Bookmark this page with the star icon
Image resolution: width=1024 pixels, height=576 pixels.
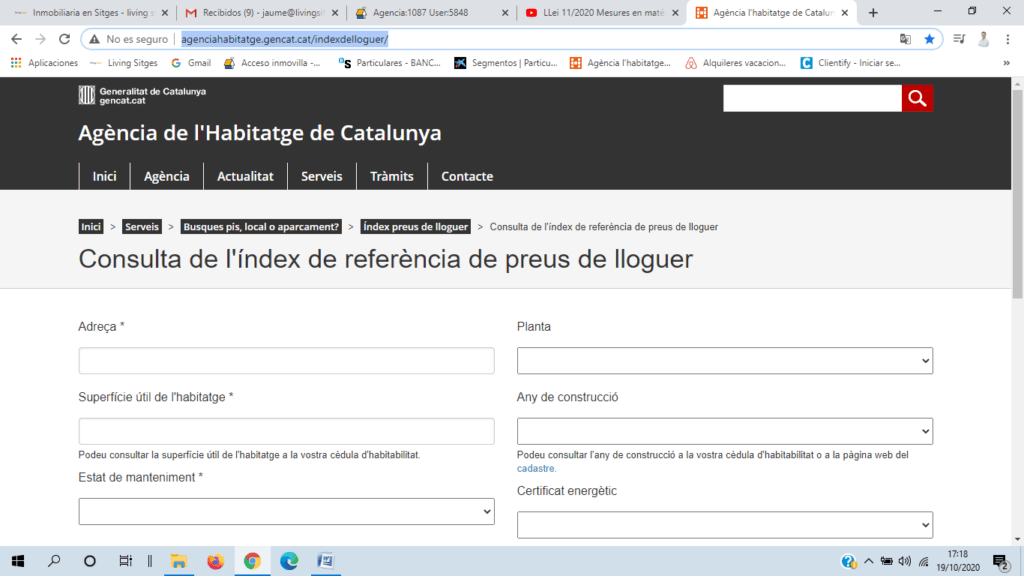pos(929,39)
